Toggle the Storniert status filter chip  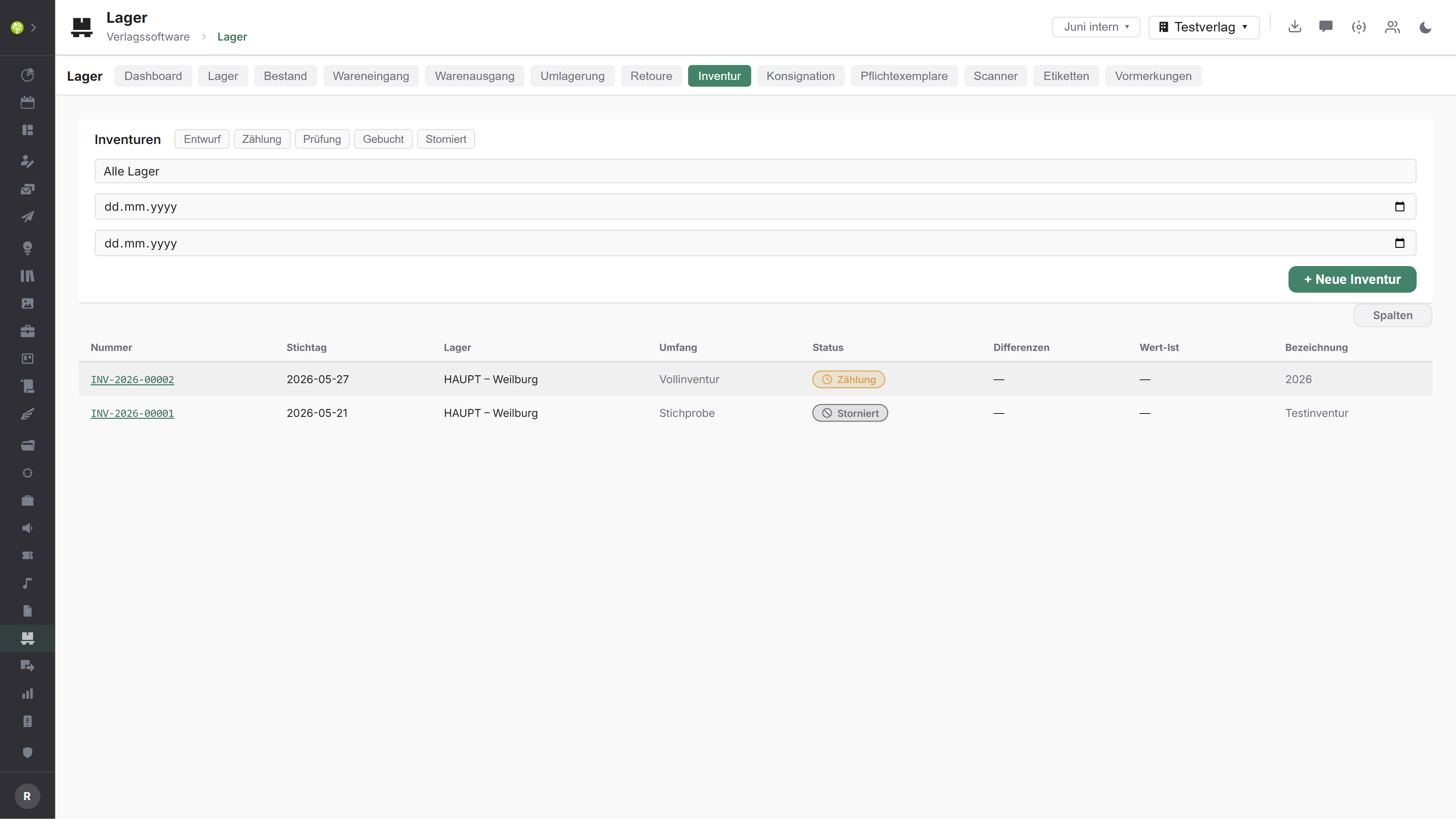click(446, 139)
